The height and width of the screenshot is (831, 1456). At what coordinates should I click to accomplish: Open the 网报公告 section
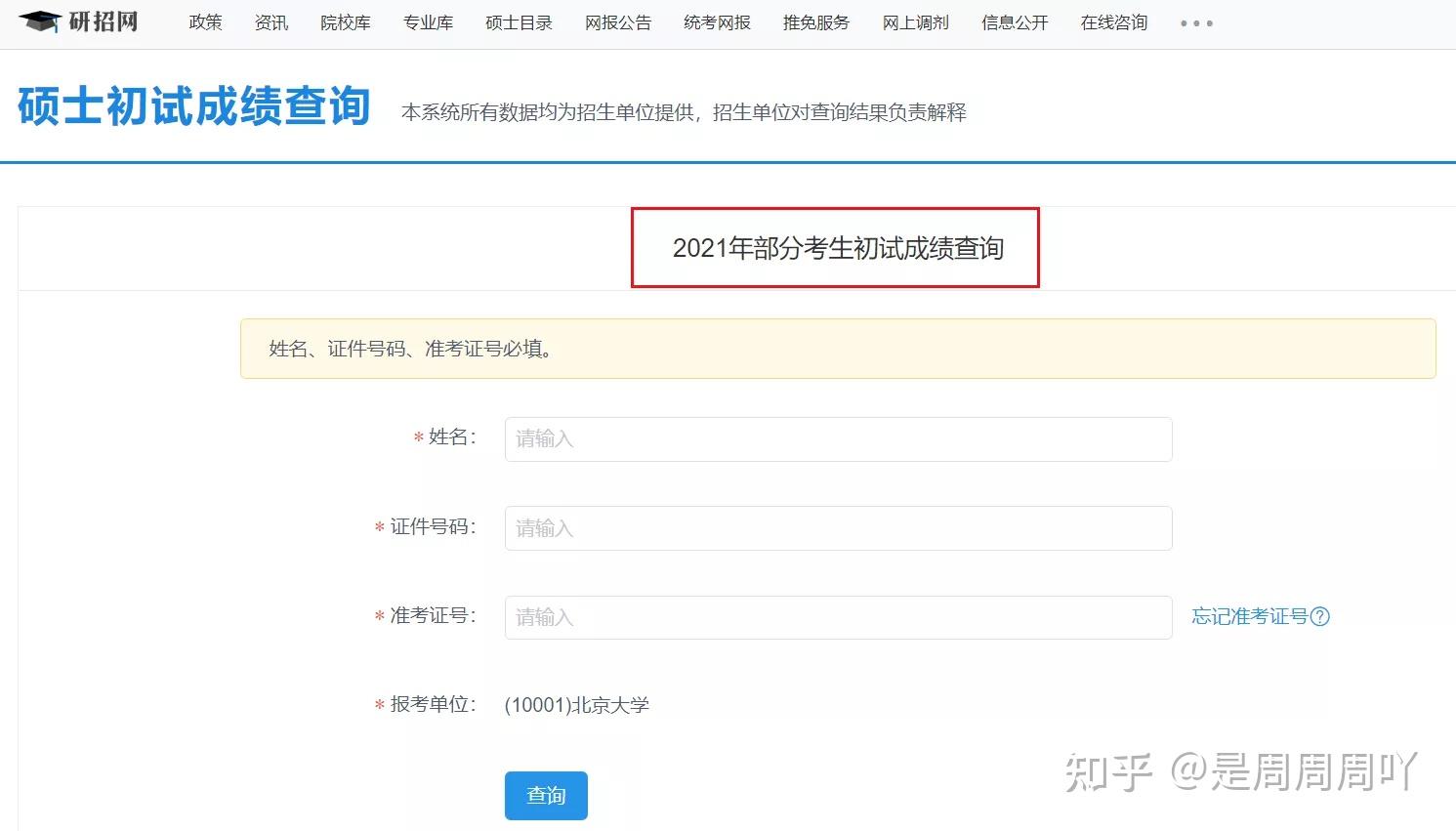point(617,22)
